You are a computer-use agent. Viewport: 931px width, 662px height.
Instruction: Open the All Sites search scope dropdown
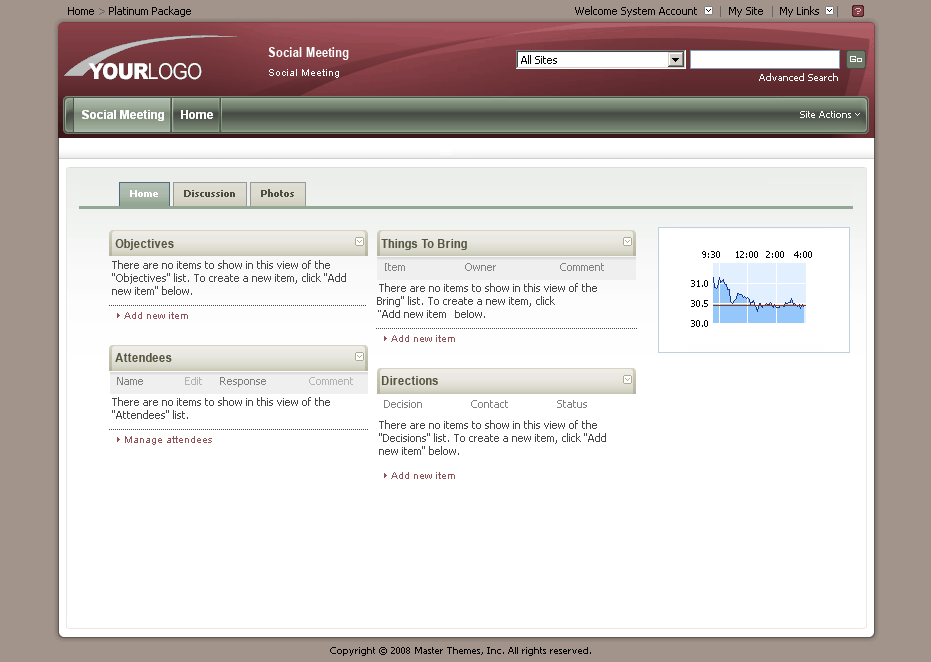676,60
